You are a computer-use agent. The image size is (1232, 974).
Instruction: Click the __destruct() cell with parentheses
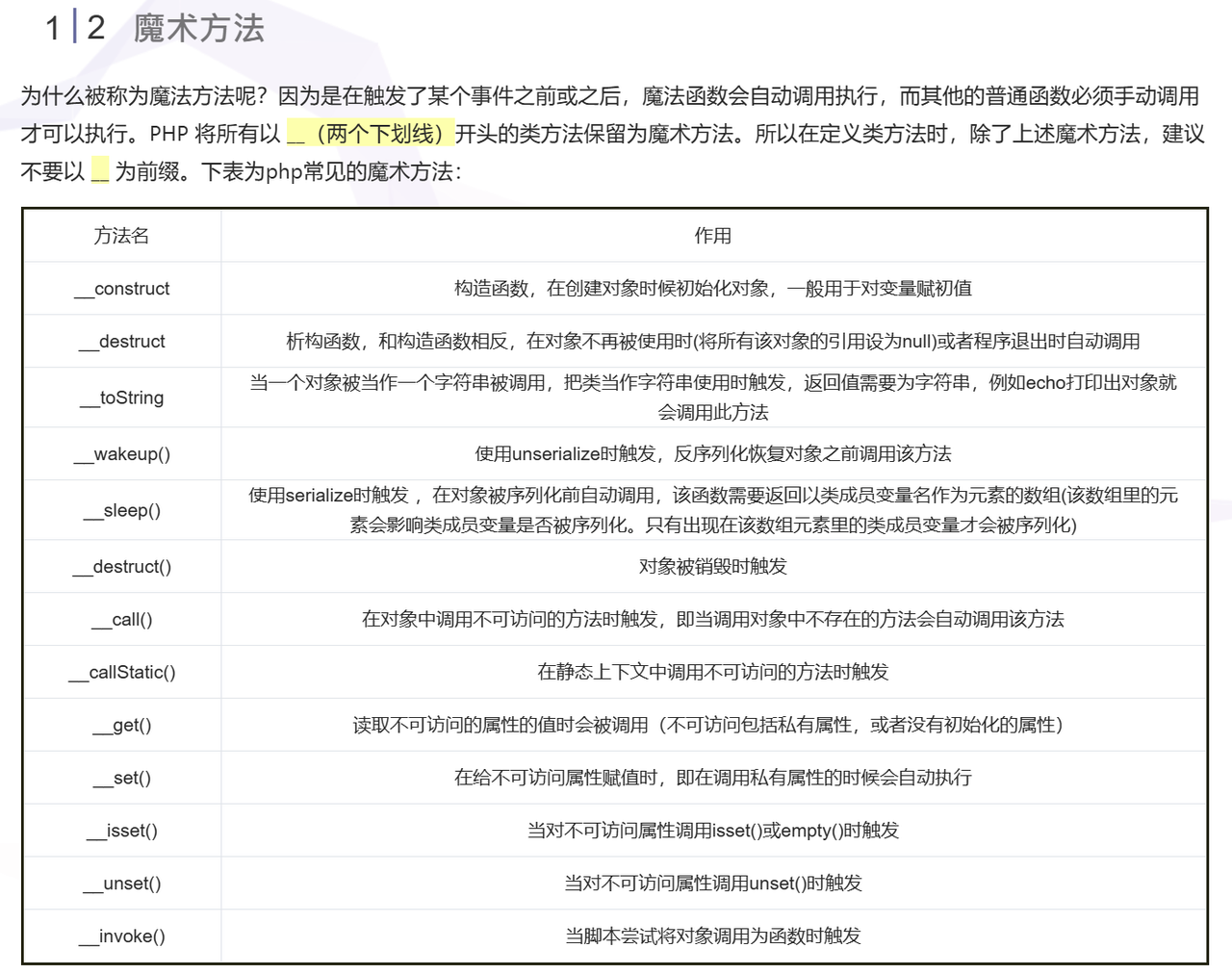(121, 567)
